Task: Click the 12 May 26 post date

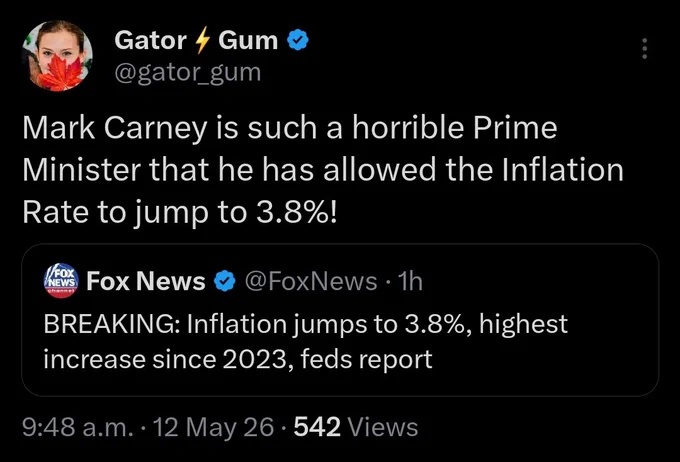Action: click(213, 427)
